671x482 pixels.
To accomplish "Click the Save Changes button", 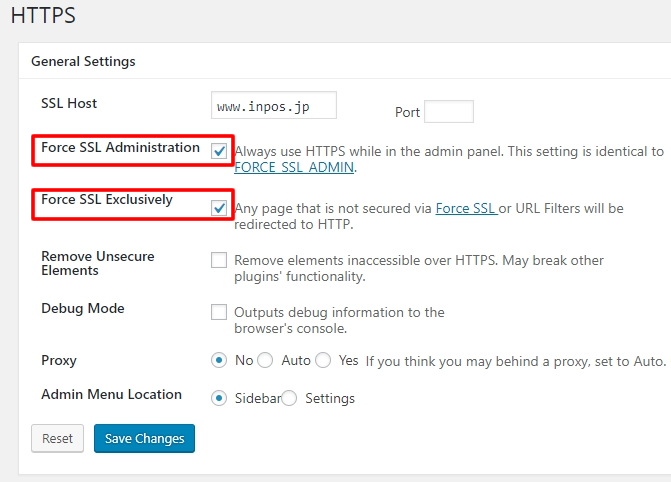I will click(x=144, y=438).
